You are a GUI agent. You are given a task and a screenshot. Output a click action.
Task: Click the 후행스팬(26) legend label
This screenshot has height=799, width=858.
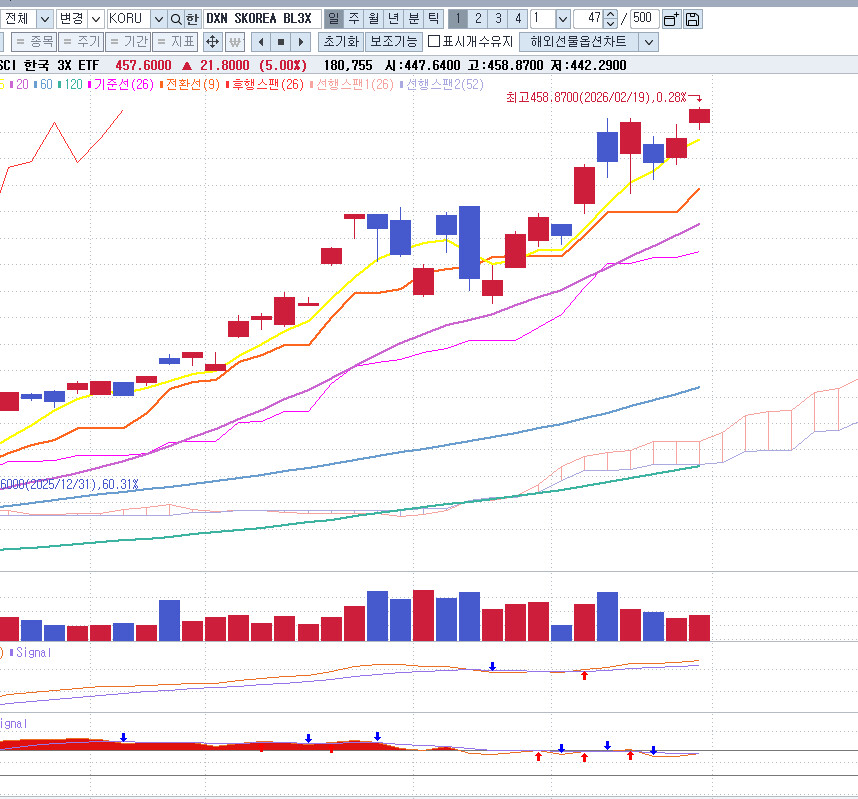[x=268, y=84]
